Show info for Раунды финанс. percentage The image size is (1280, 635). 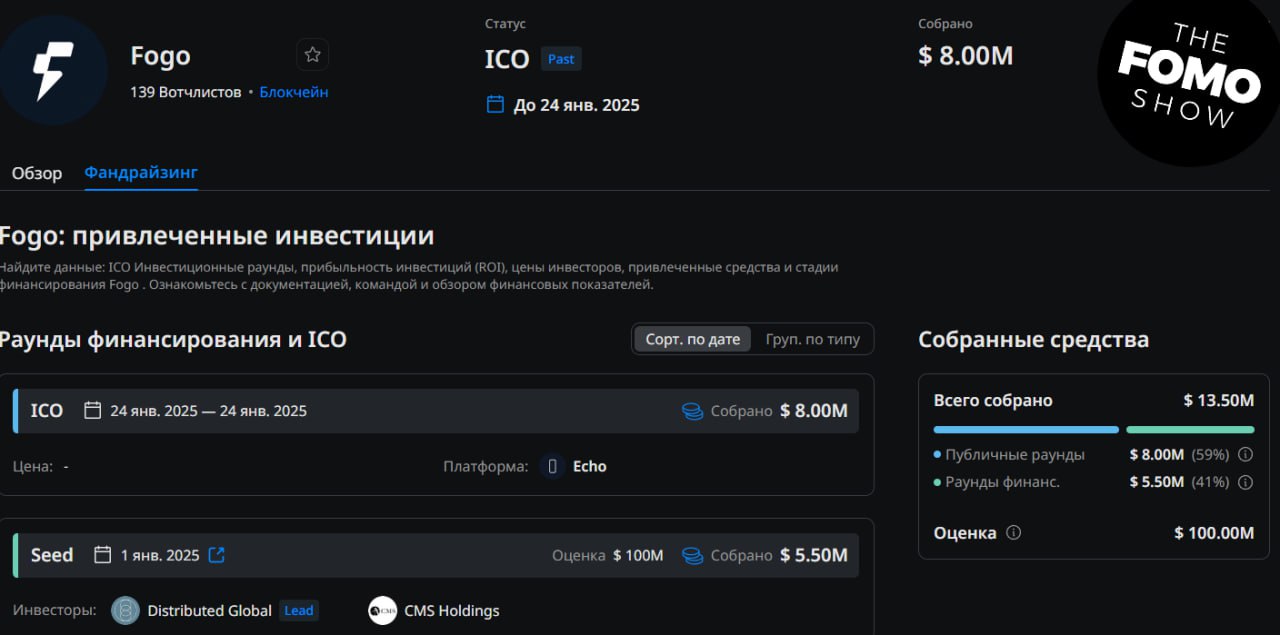[1245, 482]
